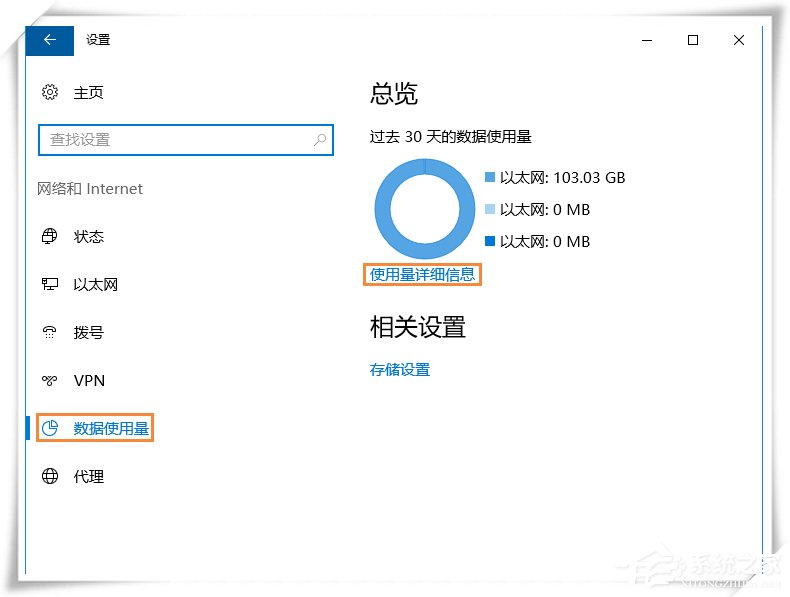This screenshot has height=597, width=790.
Task: Open the 存储设置 link
Action: coord(400,370)
